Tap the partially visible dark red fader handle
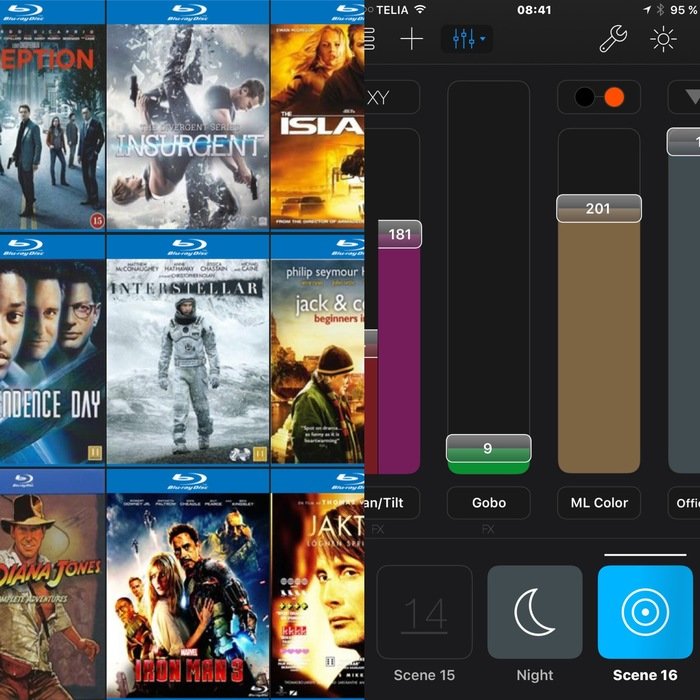Viewport: 700px width, 700px height. coord(371,344)
